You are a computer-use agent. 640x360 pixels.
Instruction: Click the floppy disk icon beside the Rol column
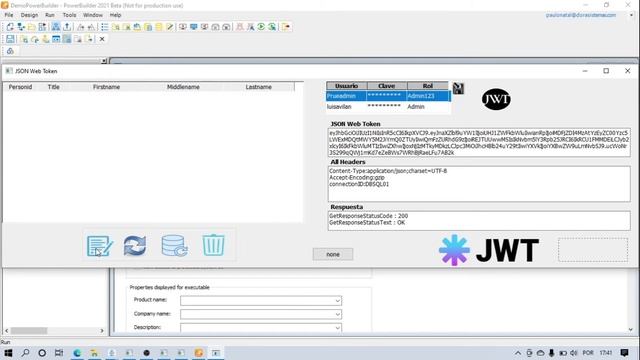point(458,89)
